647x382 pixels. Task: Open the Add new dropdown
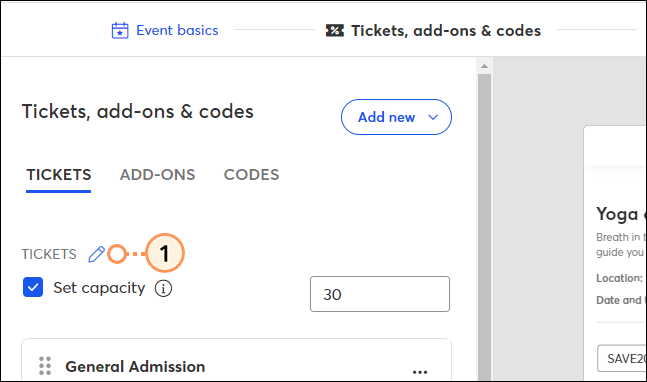tap(396, 117)
